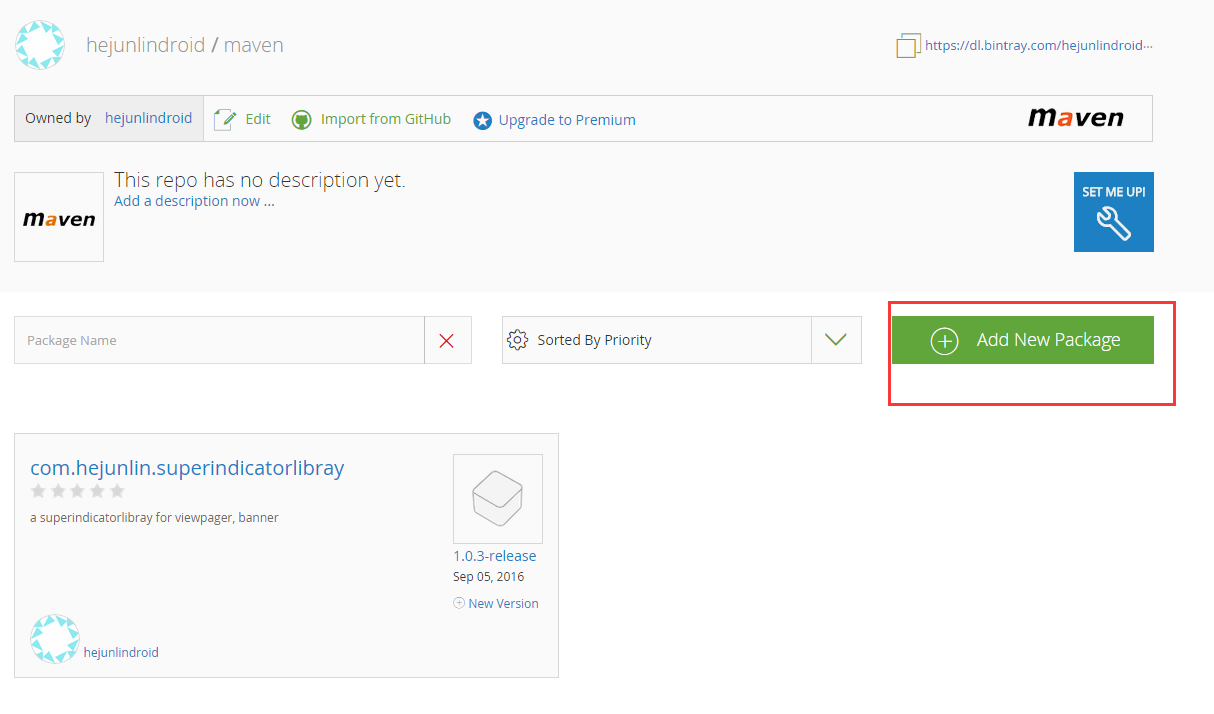Rate the package with five stars

[117, 491]
